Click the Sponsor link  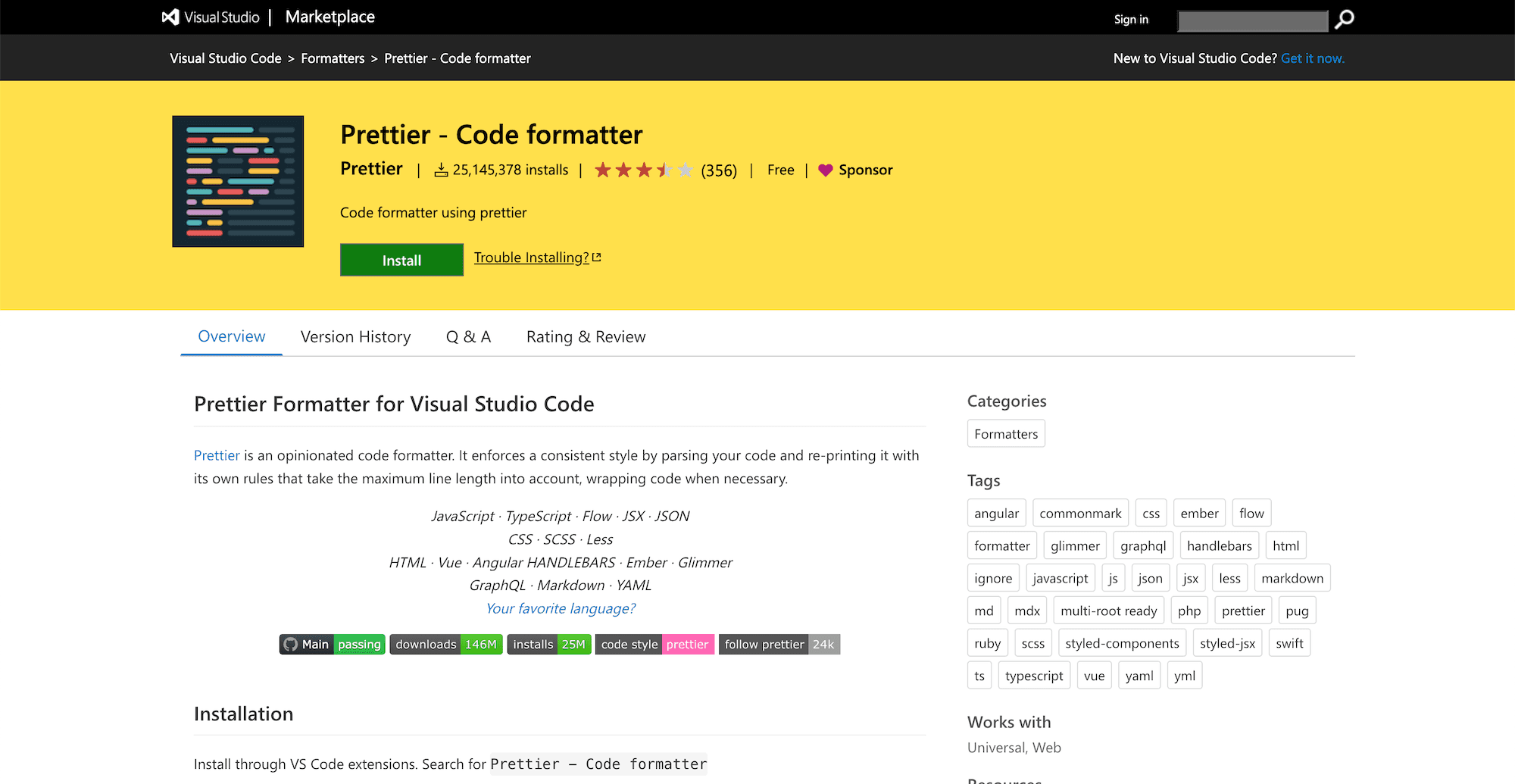866,170
